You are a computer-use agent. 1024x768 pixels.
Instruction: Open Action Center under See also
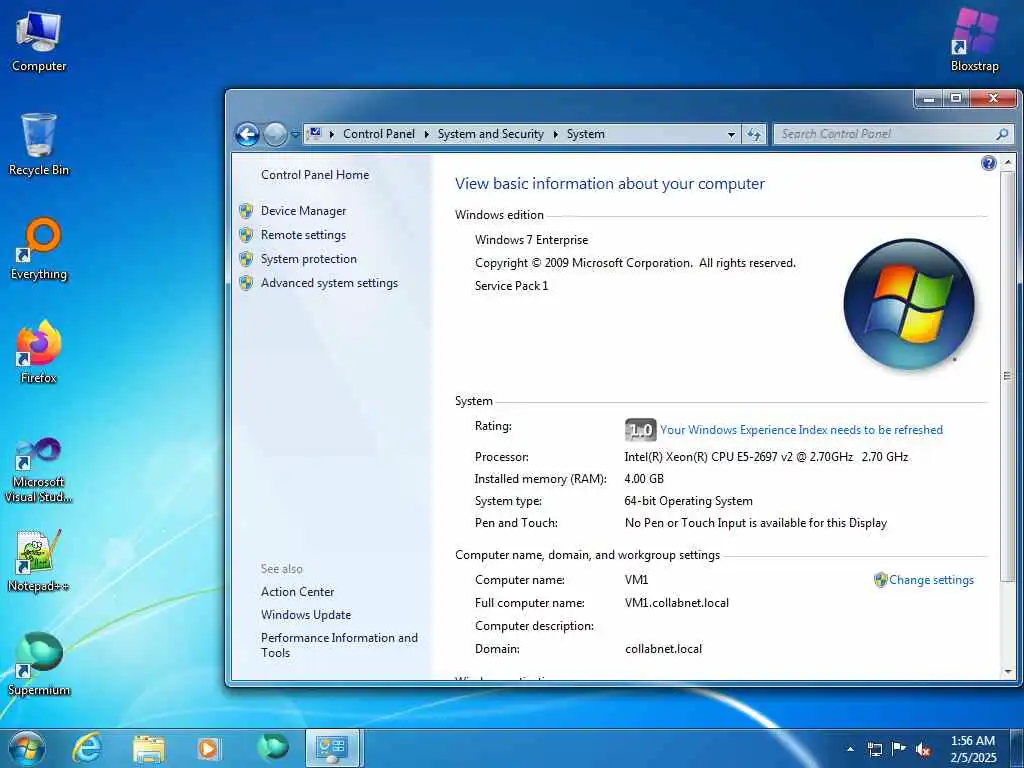[297, 592]
